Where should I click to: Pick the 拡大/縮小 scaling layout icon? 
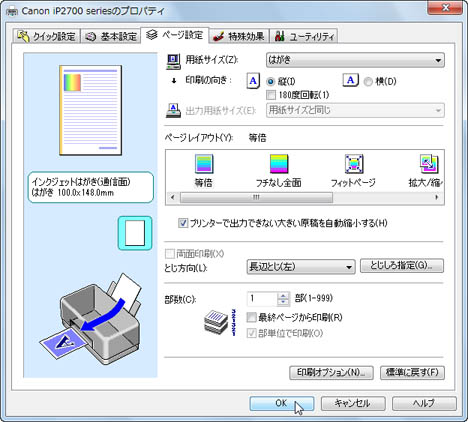[429, 164]
